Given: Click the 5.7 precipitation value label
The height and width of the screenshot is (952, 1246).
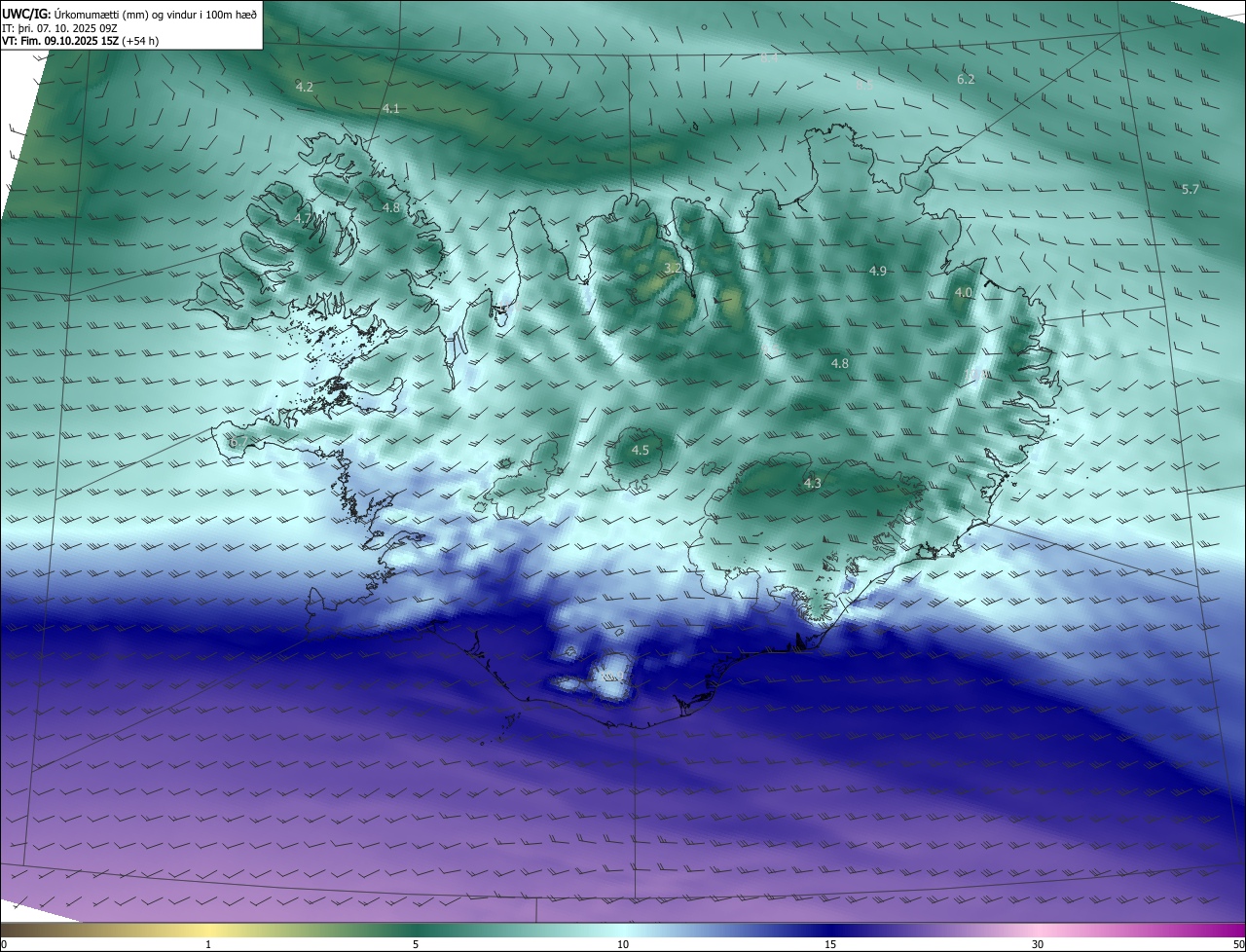Looking at the screenshot, I should [1191, 189].
